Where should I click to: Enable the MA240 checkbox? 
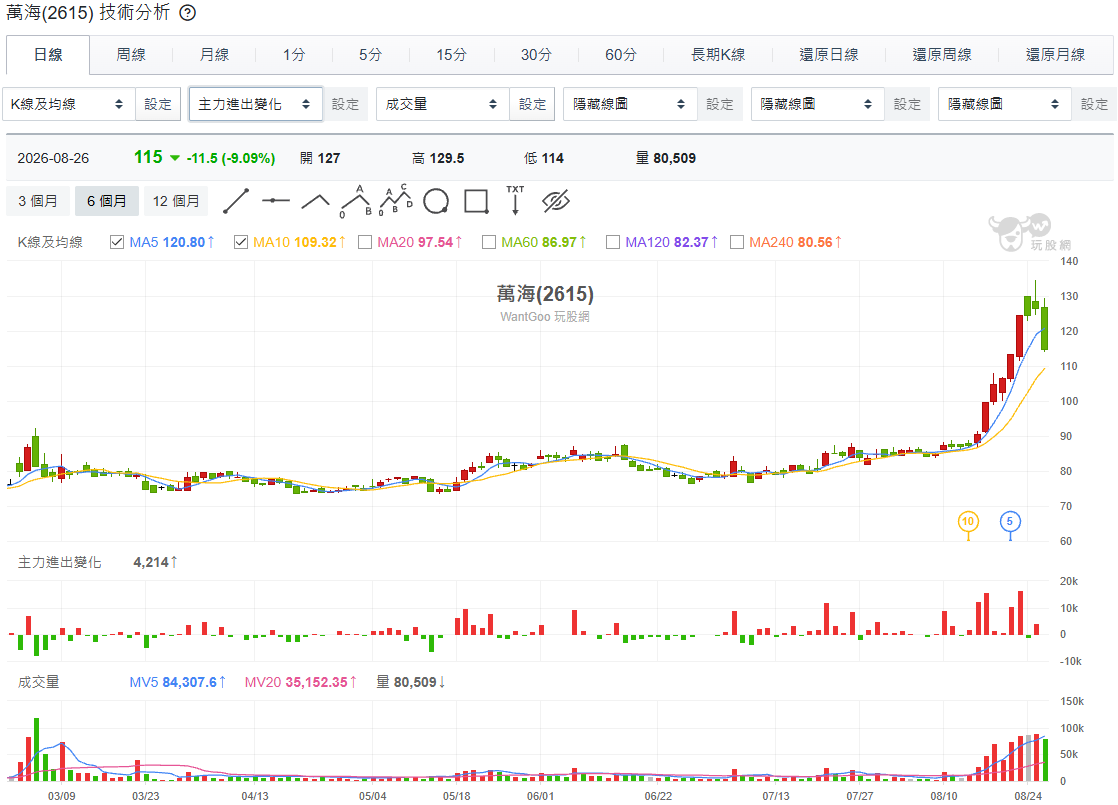[x=737, y=242]
